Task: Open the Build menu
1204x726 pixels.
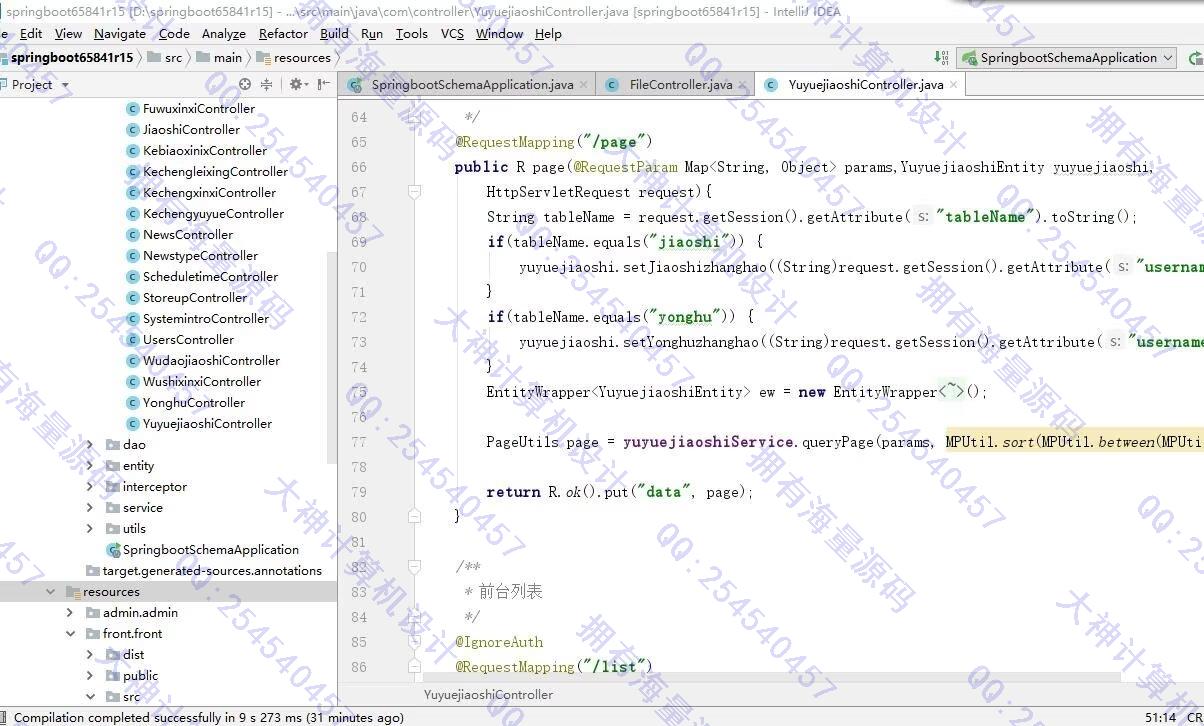Action: (335, 33)
